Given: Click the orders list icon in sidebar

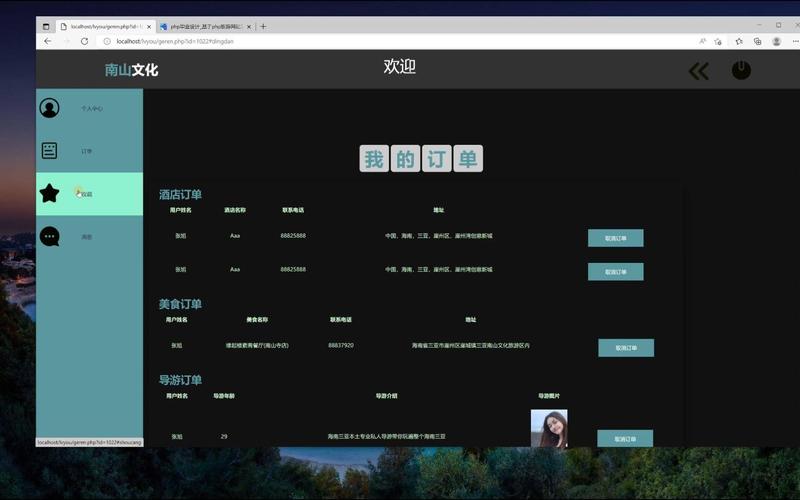Looking at the screenshot, I should point(49,151).
